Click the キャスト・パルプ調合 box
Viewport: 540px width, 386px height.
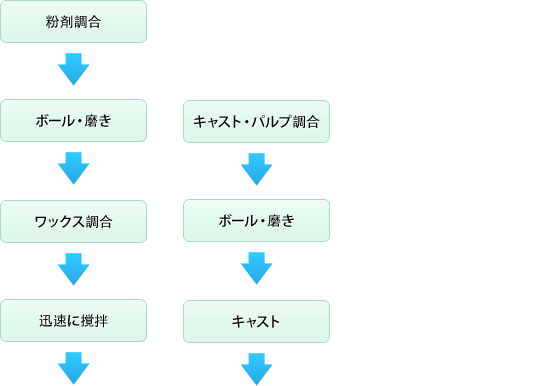pos(256,122)
